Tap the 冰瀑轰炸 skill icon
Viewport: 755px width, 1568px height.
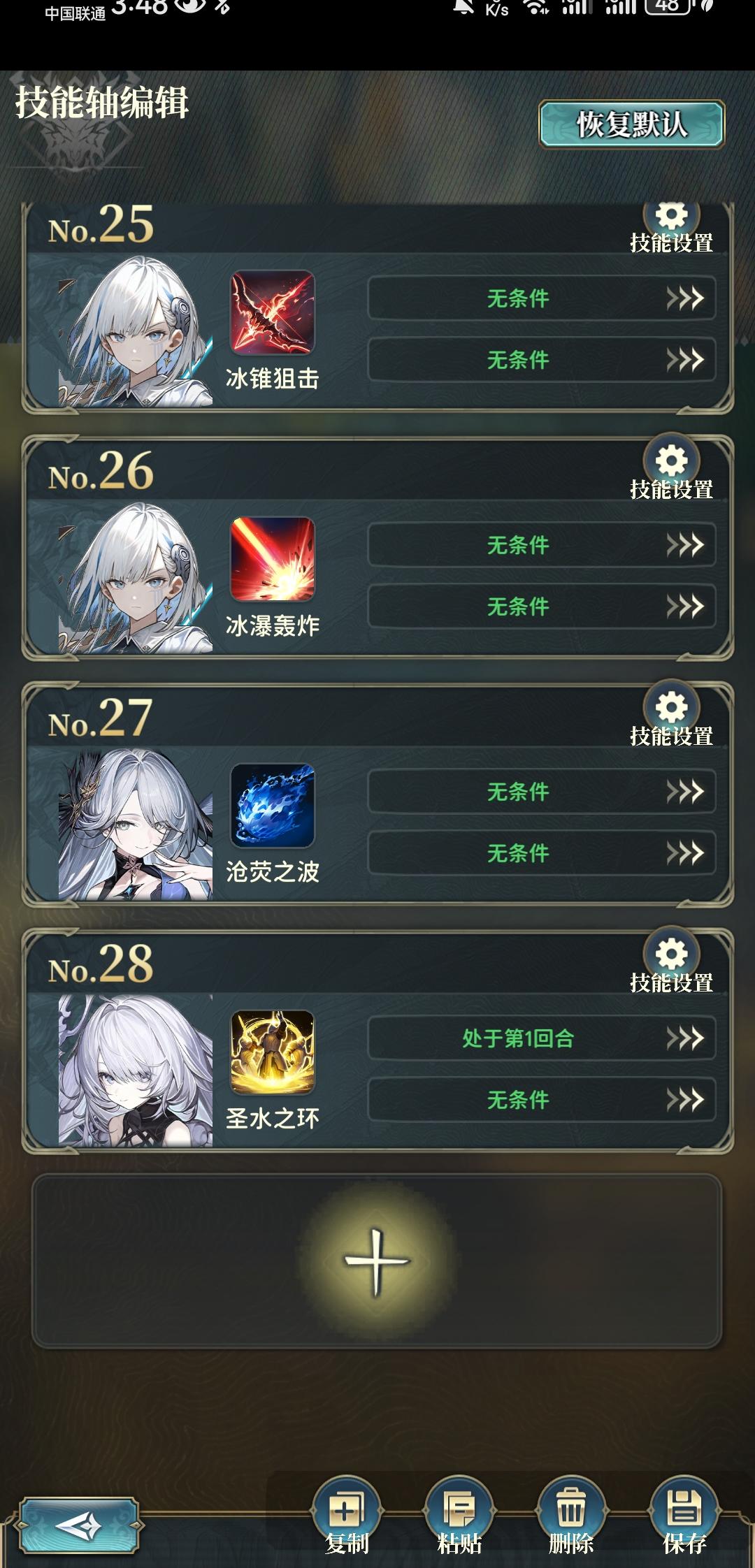(273, 559)
